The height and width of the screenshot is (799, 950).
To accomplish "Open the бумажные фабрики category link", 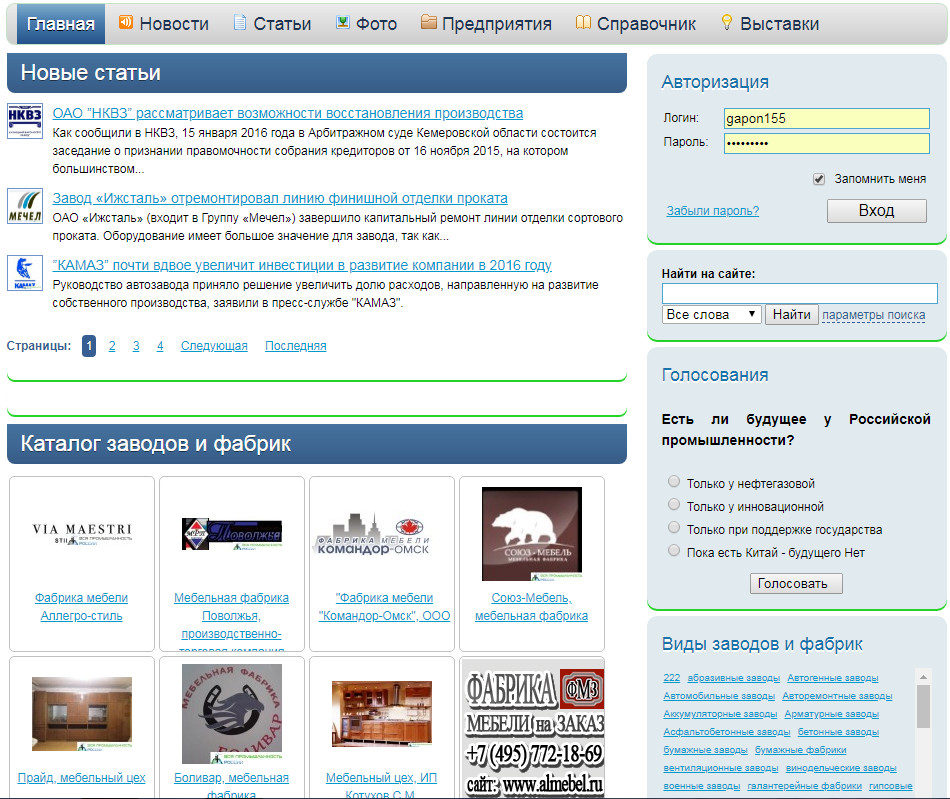I will coord(800,750).
